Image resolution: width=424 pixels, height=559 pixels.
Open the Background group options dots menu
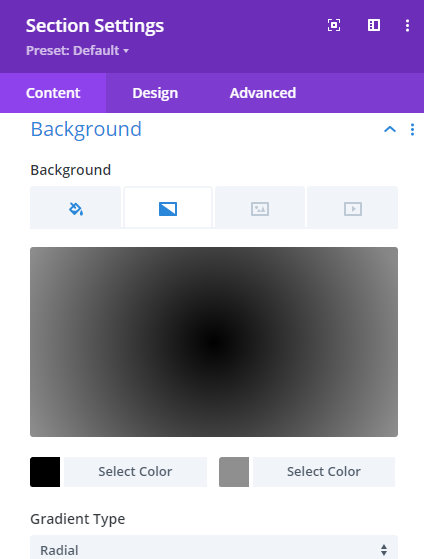[x=412, y=129]
